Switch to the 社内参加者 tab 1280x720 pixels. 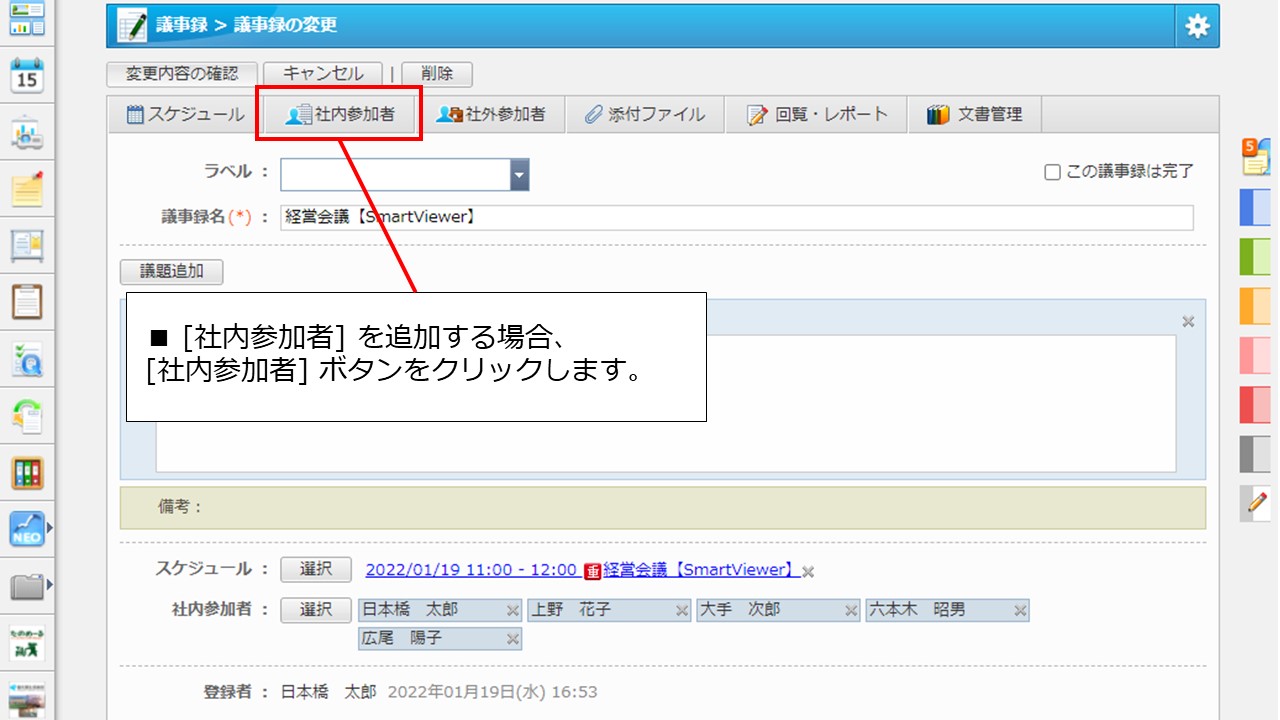[340, 114]
